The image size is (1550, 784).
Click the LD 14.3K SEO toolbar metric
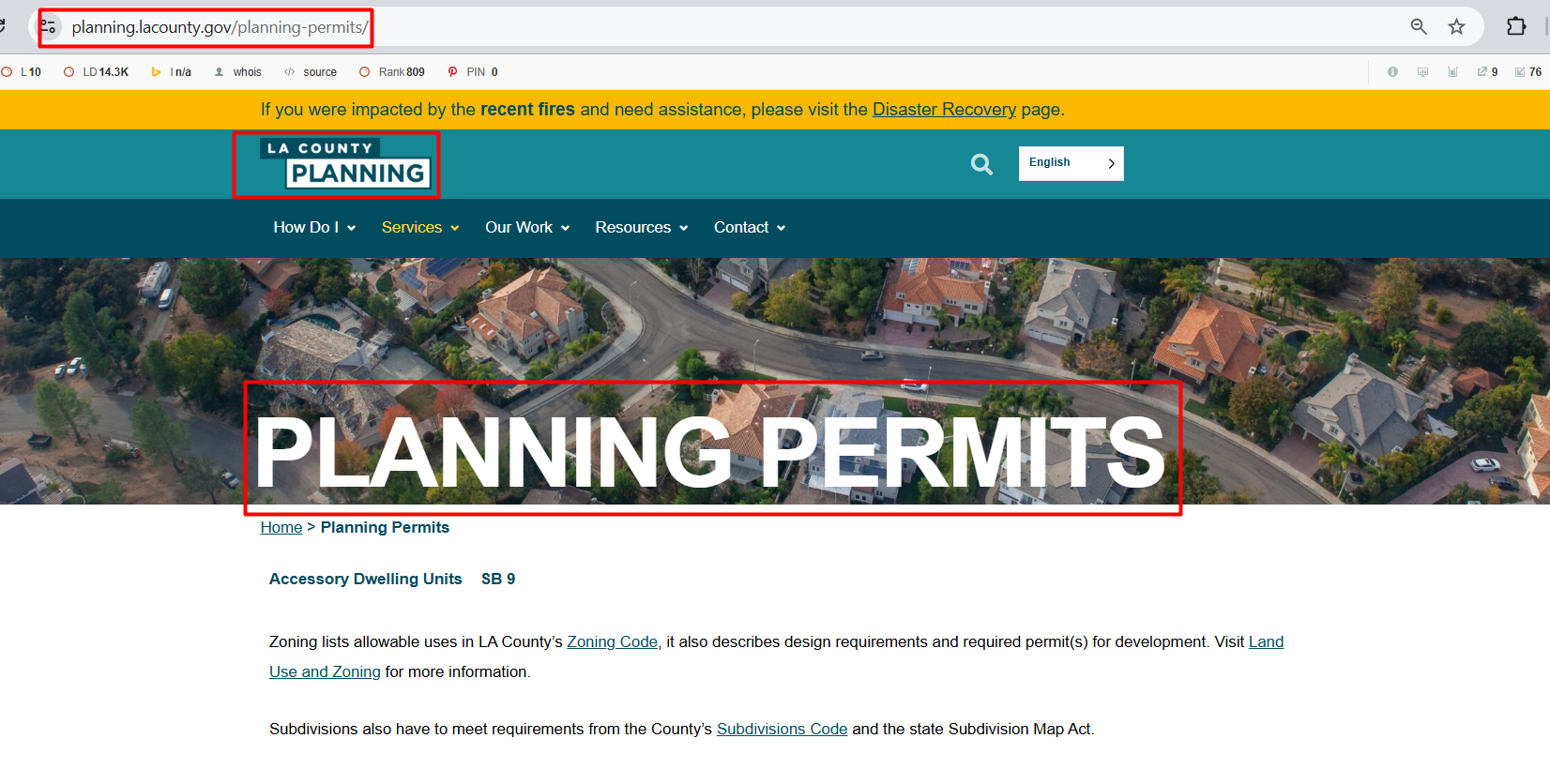[x=96, y=72]
